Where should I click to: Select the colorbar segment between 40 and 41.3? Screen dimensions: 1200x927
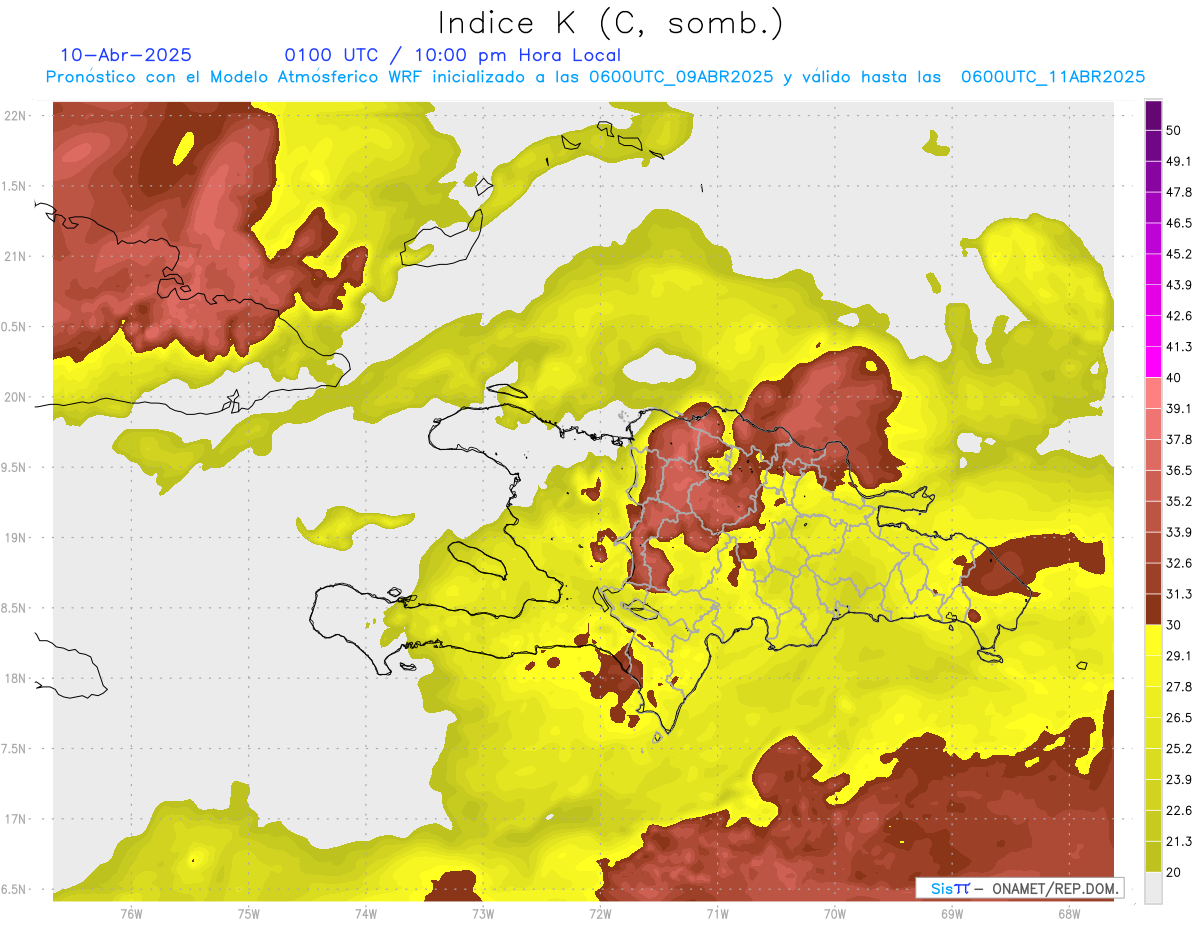tap(1153, 362)
